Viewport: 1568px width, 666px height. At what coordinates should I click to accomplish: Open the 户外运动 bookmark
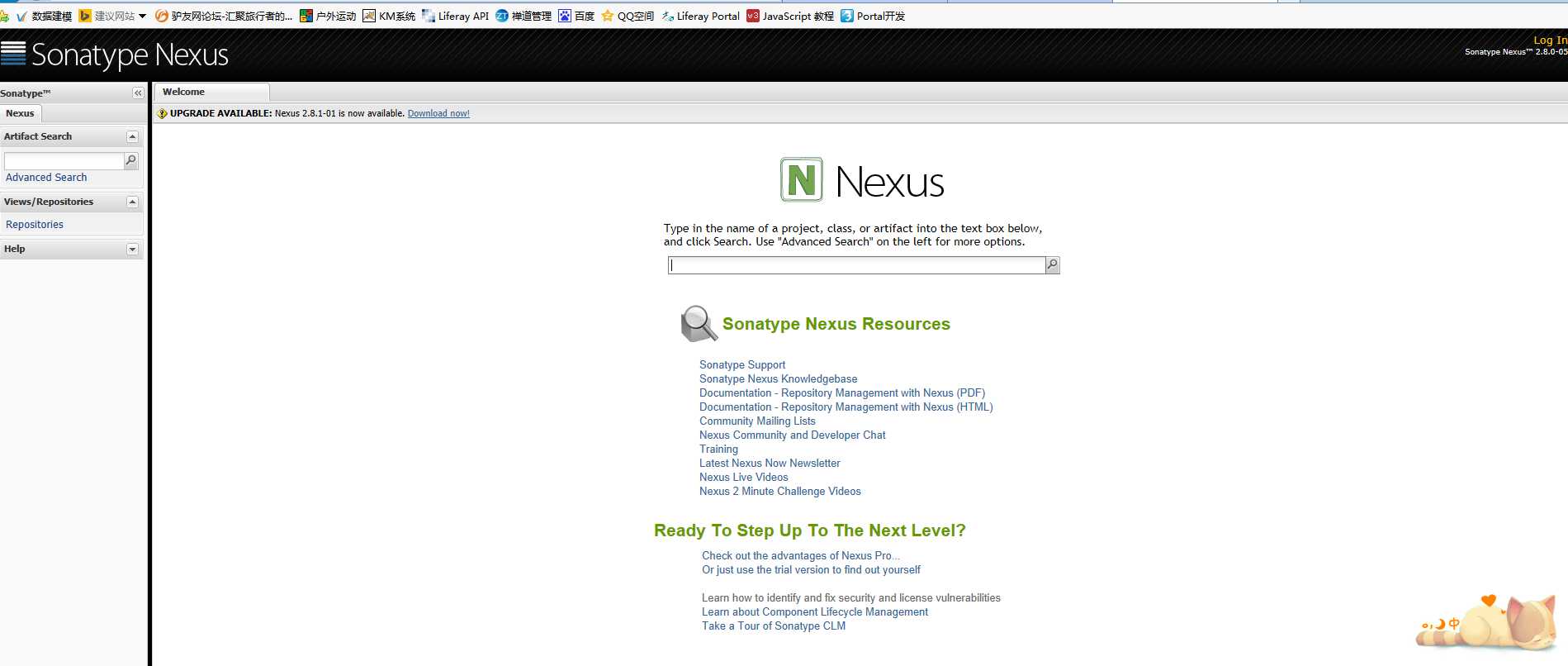pyautogui.click(x=328, y=16)
